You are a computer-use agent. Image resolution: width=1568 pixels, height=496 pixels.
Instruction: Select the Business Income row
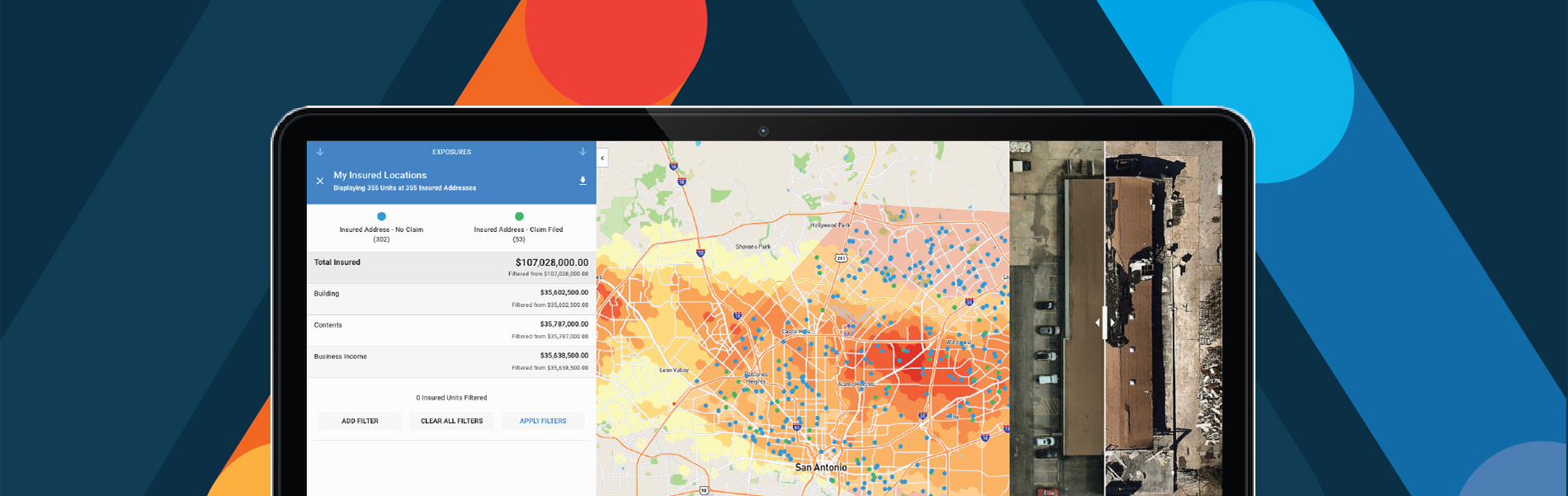point(451,361)
